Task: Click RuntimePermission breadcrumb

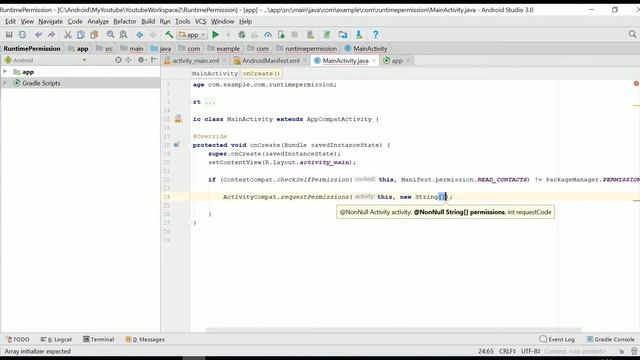Action: click(x=32, y=49)
